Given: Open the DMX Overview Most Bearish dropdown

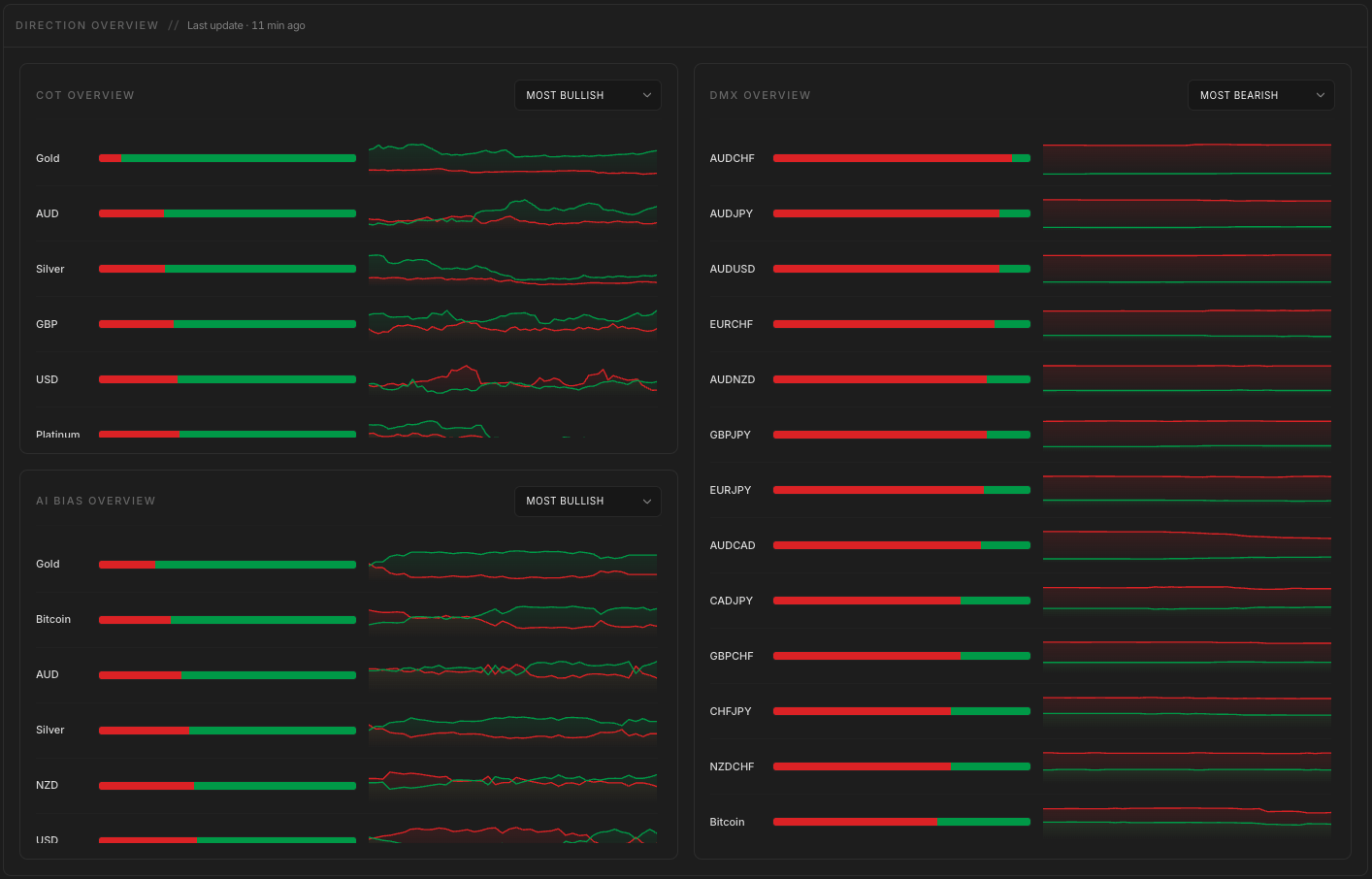Looking at the screenshot, I should pos(1260,95).
